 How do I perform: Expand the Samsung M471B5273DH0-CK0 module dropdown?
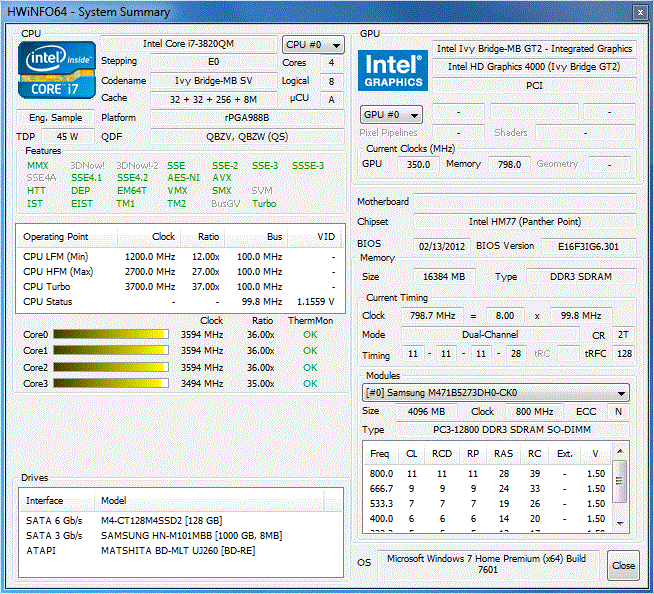point(496,393)
